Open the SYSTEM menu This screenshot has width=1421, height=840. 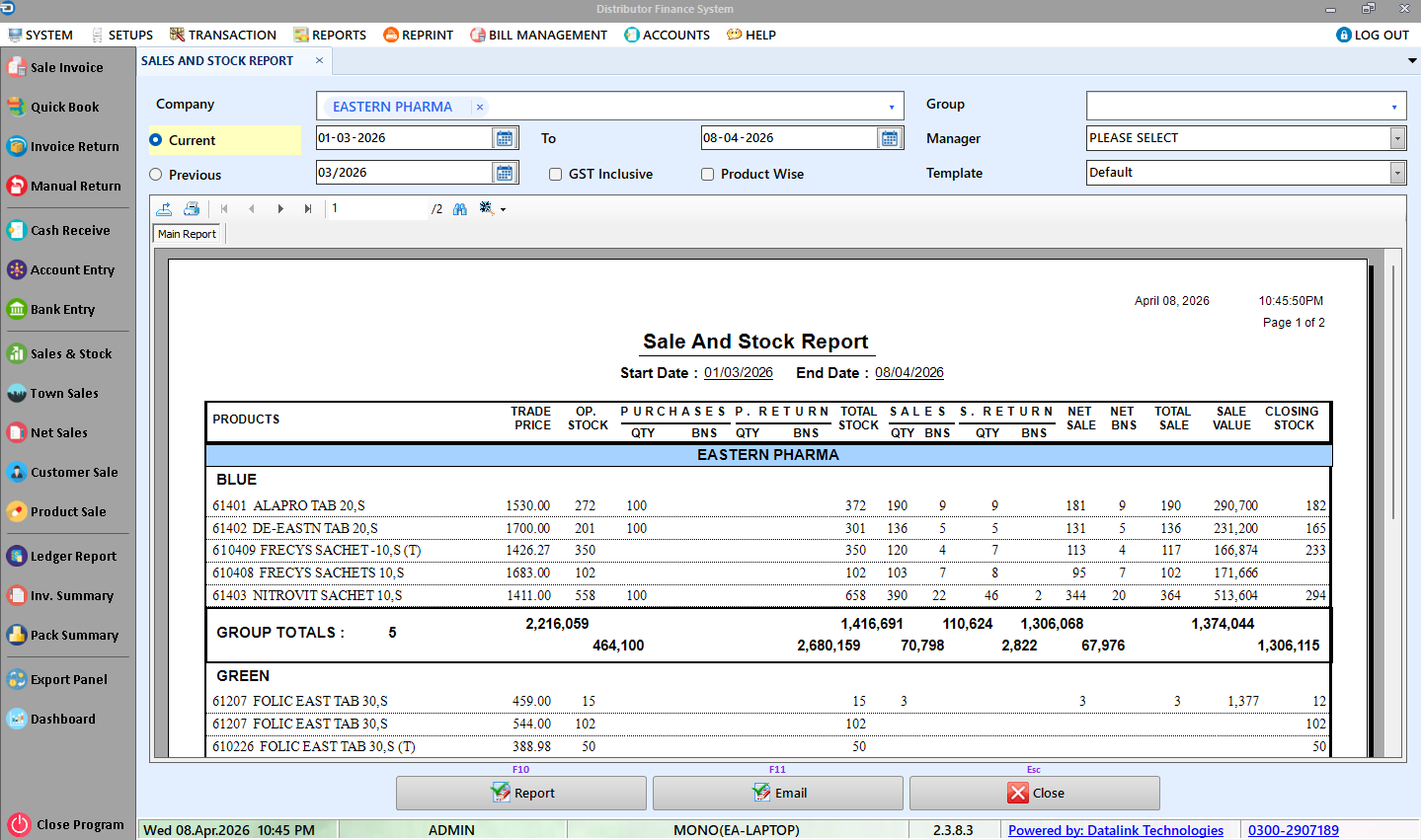pyautogui.click(x=40, y=35)
